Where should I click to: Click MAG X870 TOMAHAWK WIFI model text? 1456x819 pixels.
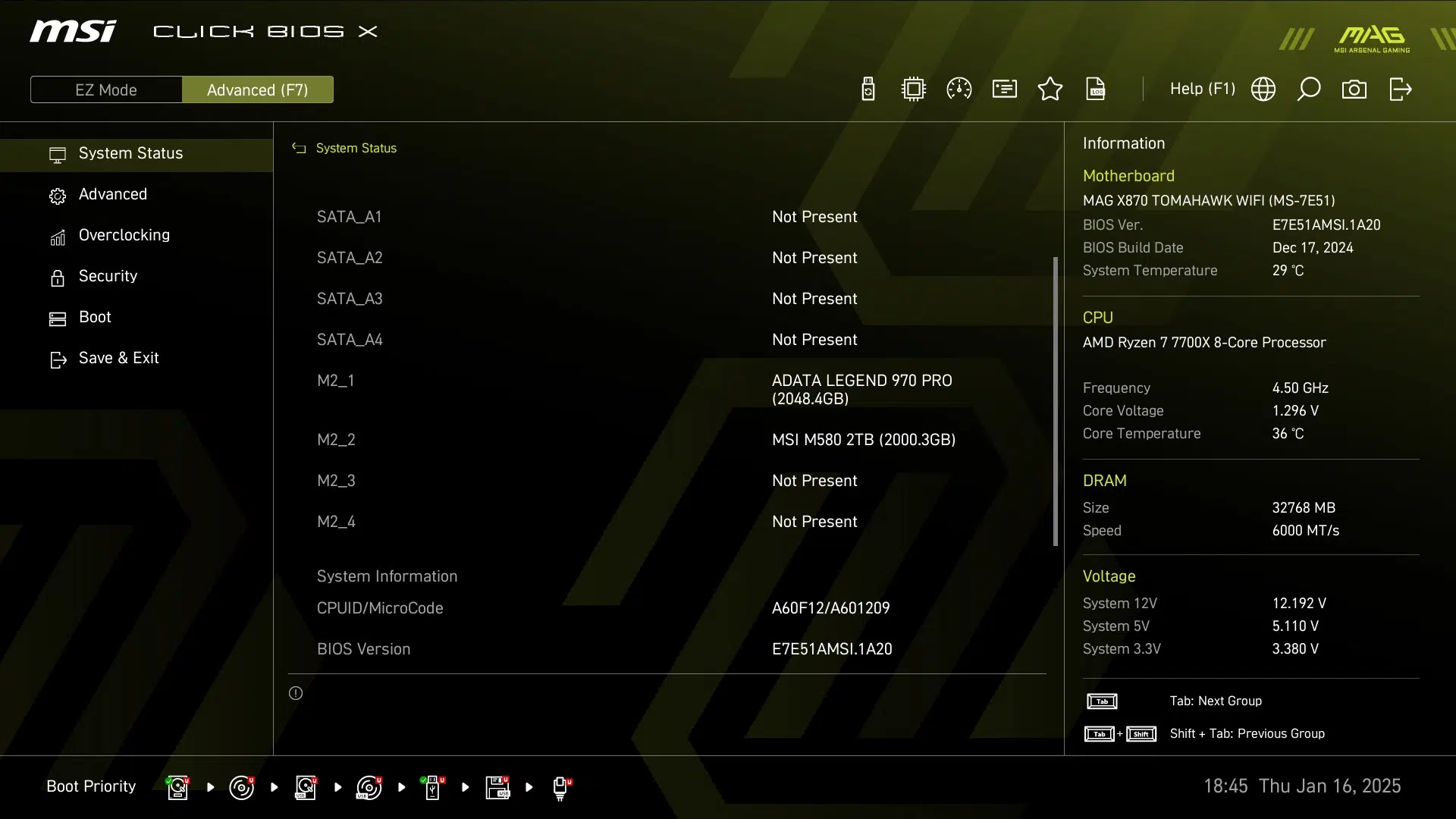(x=1209, y=201)
